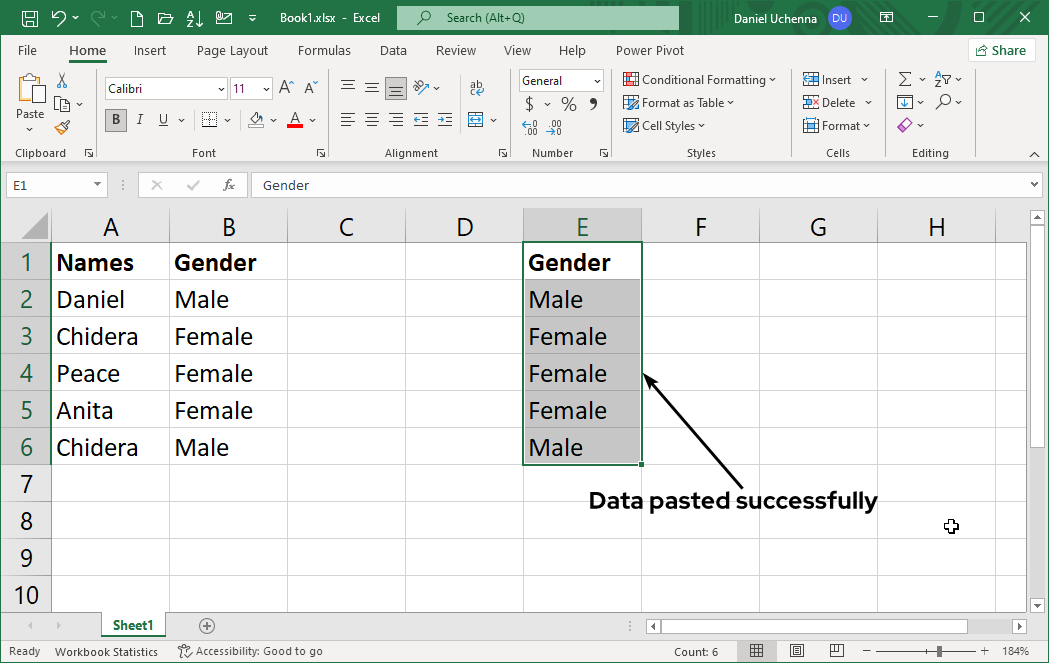The width and height of the screenshot is (1049, 663).
Task: Expand the General number format dropdown
Action: (597, 81)
